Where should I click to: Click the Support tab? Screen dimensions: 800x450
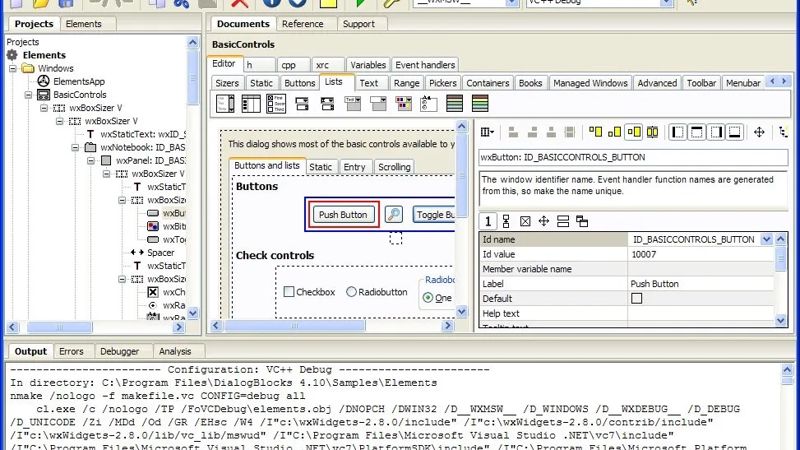click(x=358, y=24)
